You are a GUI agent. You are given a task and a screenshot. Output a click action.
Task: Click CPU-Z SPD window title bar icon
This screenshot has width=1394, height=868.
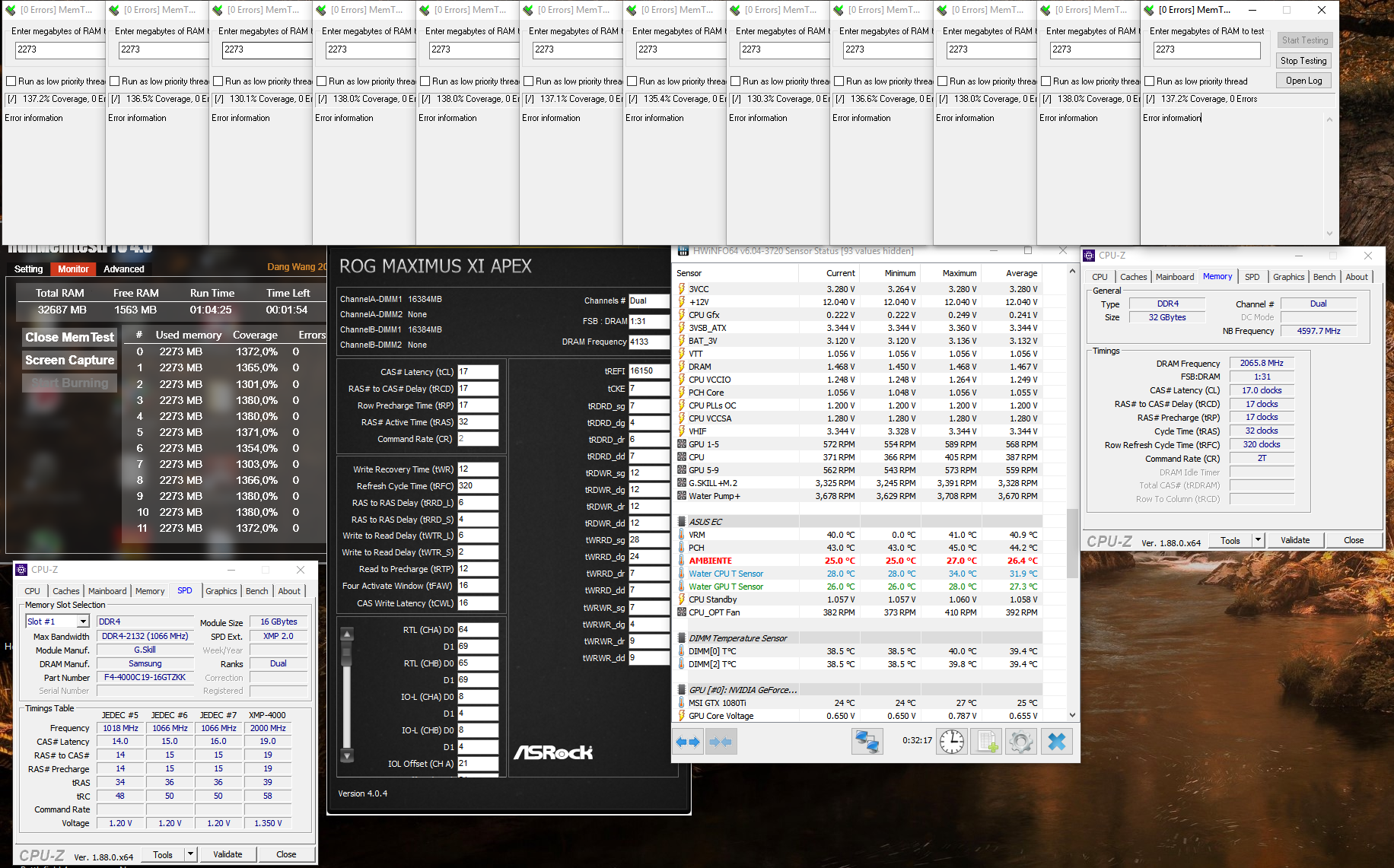(21, 570)
